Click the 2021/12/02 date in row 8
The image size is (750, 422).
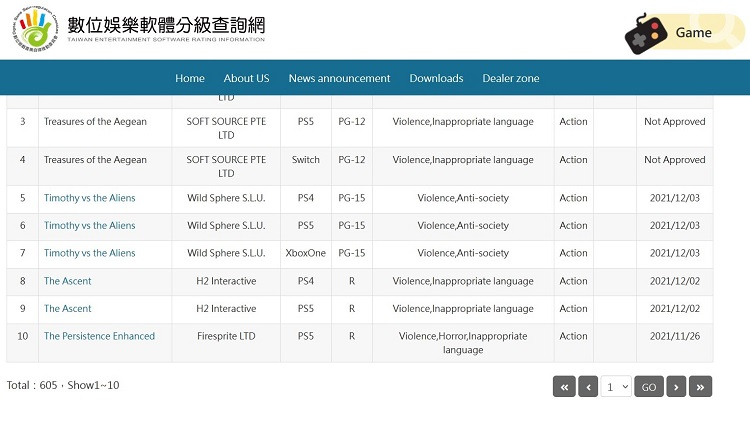[674, 281]
